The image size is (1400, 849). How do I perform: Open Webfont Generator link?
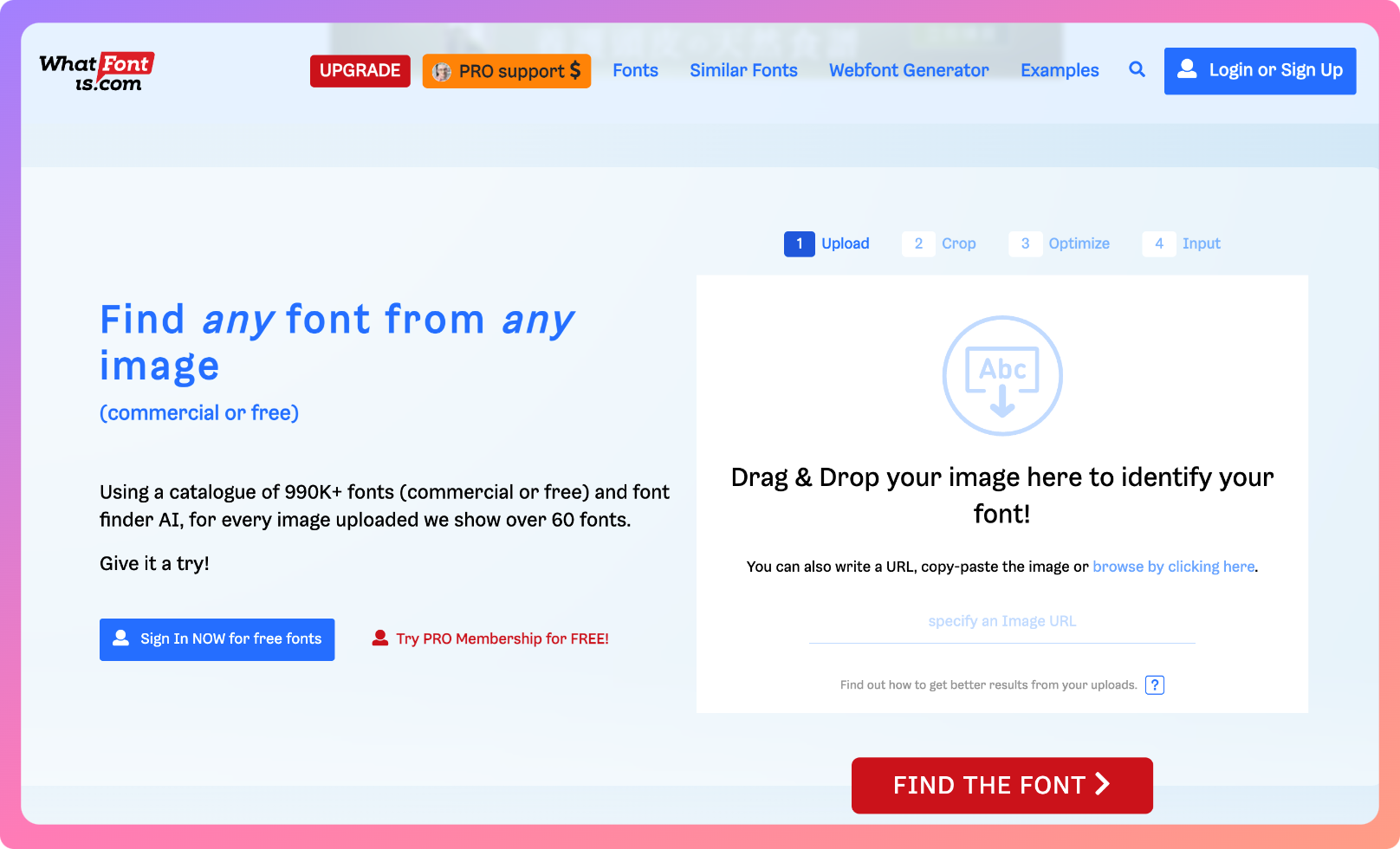[909, 70]
